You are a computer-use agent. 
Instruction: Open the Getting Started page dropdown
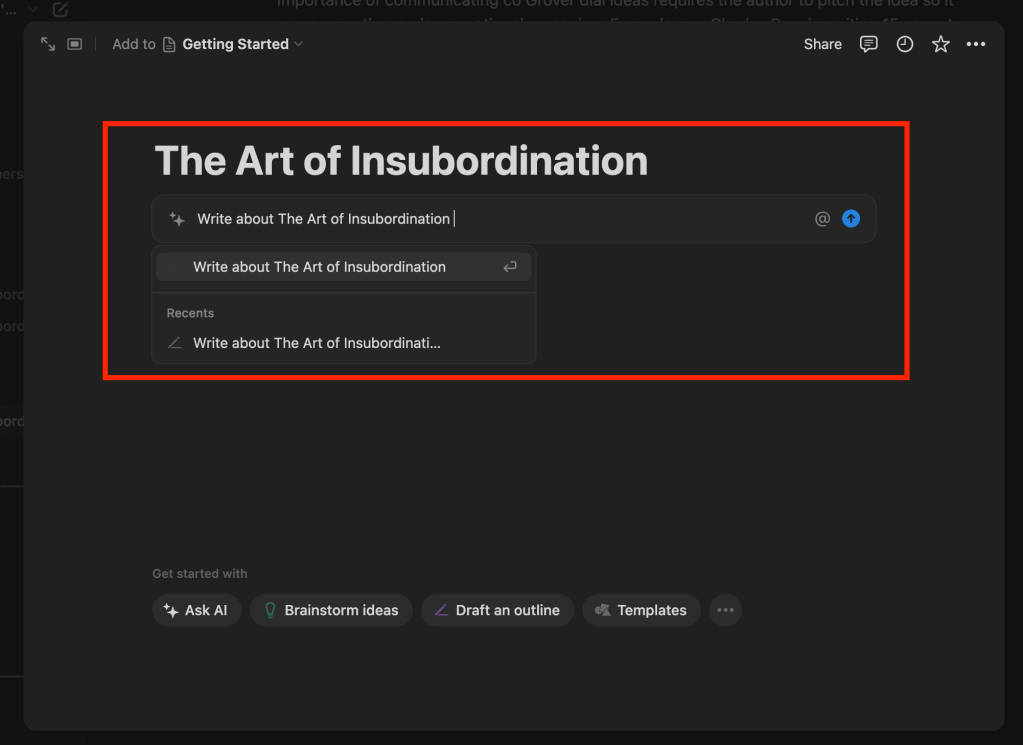[x=234, y=44]
